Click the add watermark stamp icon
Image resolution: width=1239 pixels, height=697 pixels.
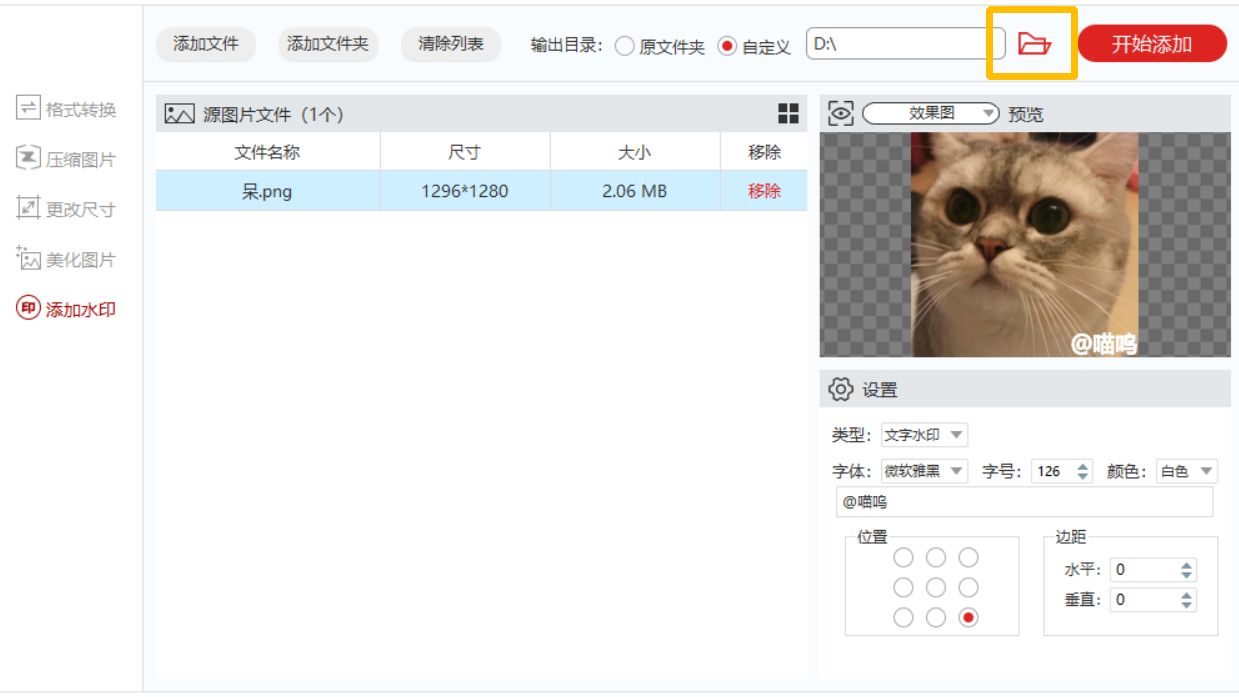(28, 308)
